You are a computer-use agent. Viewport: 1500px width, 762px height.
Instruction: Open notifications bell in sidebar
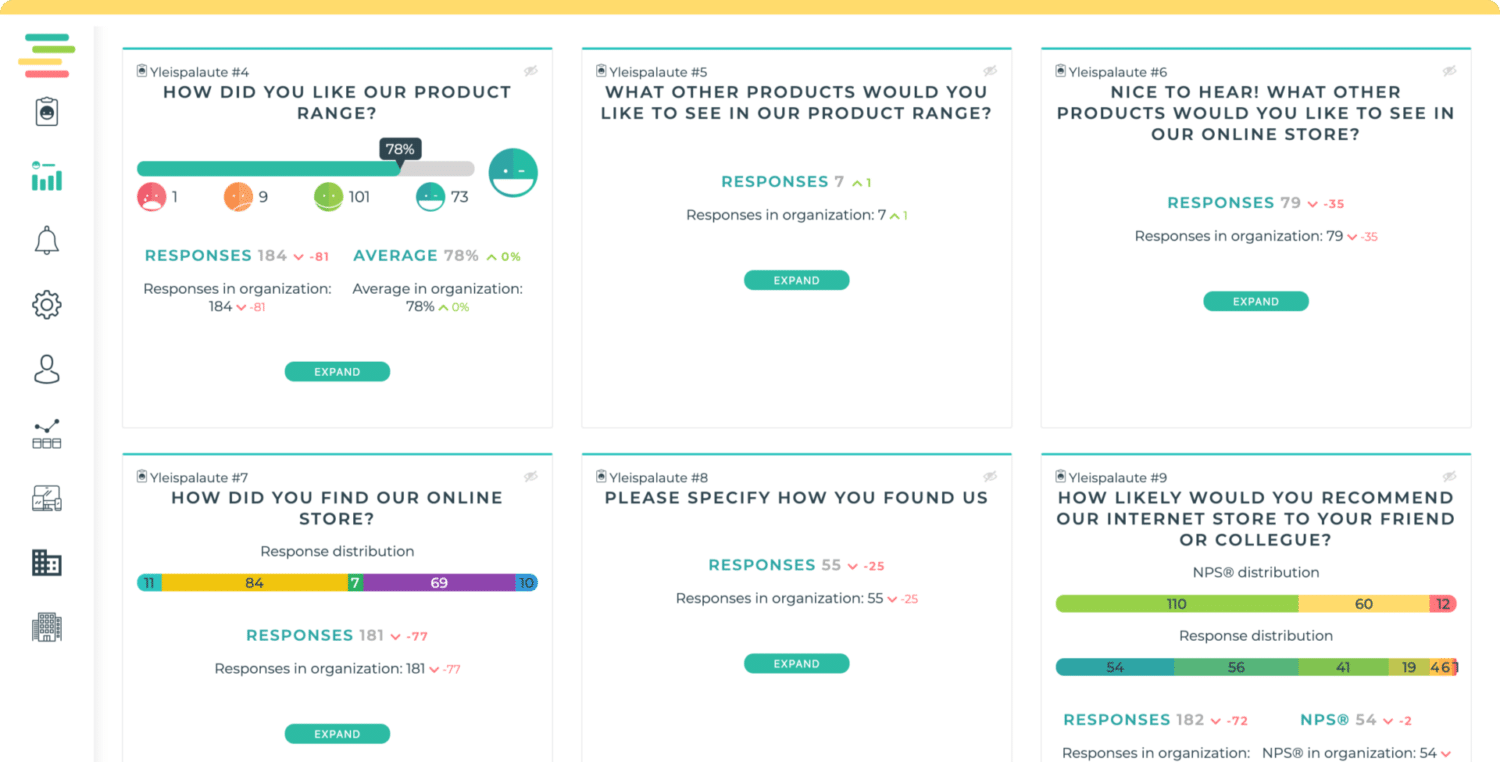(47, 241)
